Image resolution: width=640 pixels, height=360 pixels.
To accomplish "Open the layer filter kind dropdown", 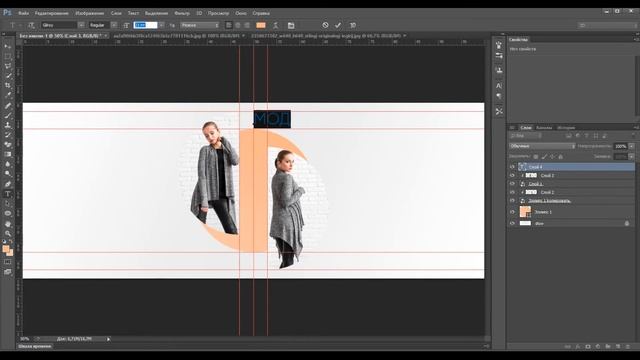I will tap(526, 136).
